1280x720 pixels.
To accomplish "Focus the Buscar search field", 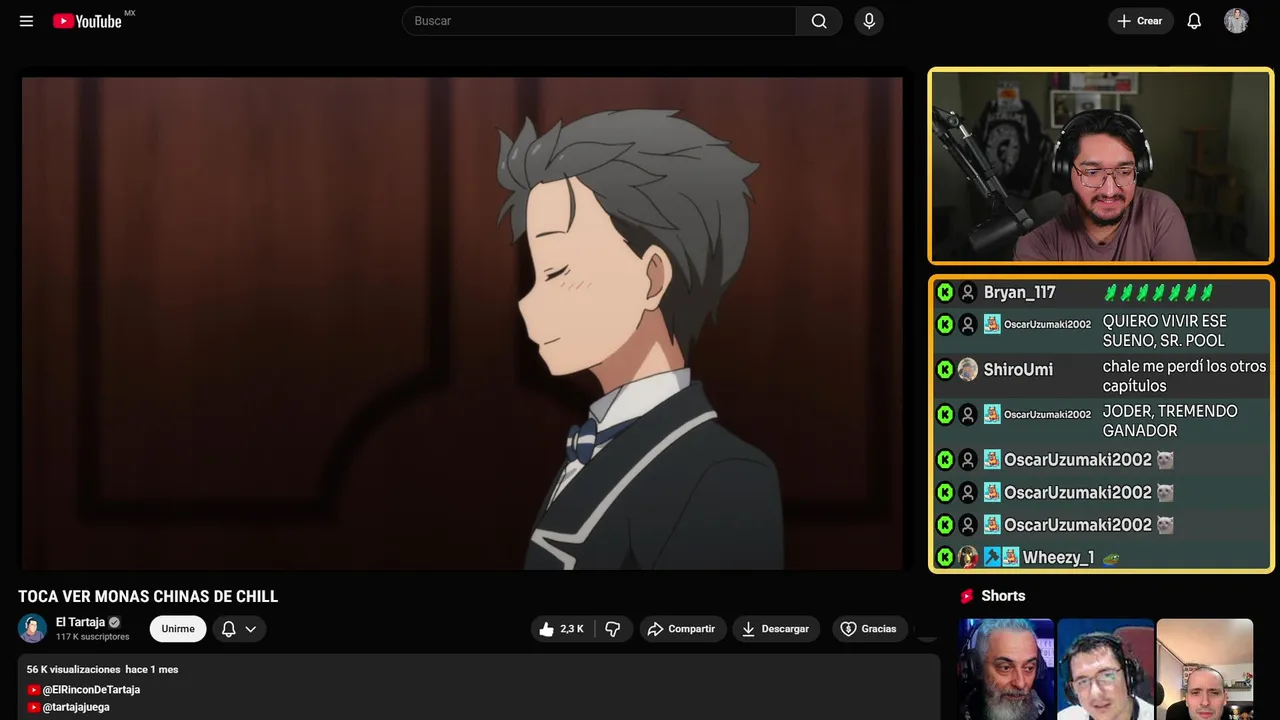I will pos(599,21).
